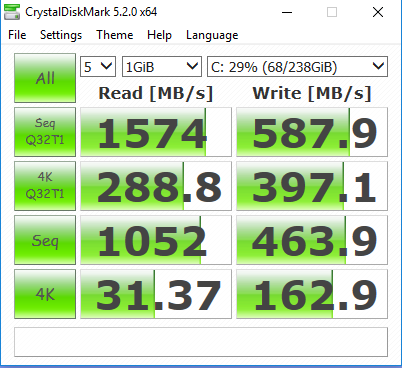402x368 pixels.
Task: Start the Seq Q32T1 test
Action: coord(45,132)
